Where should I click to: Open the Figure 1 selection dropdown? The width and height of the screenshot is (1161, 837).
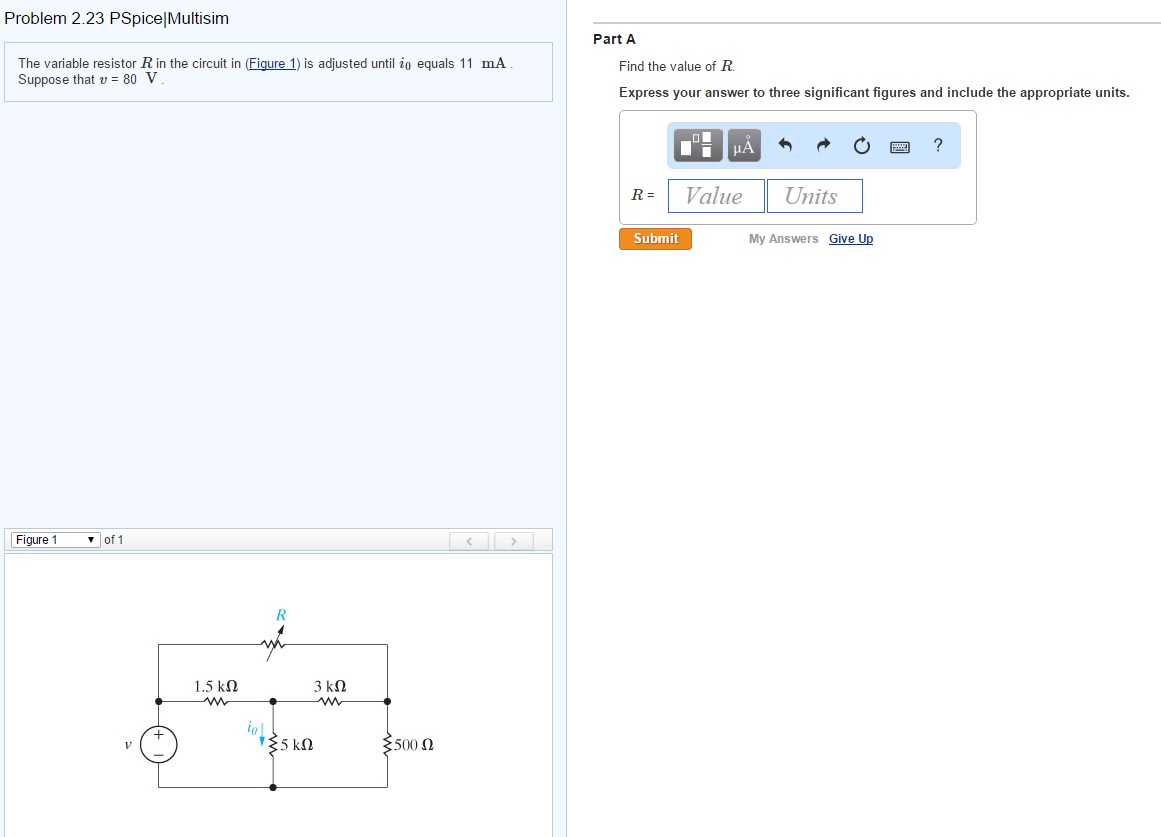coord(55,539)
